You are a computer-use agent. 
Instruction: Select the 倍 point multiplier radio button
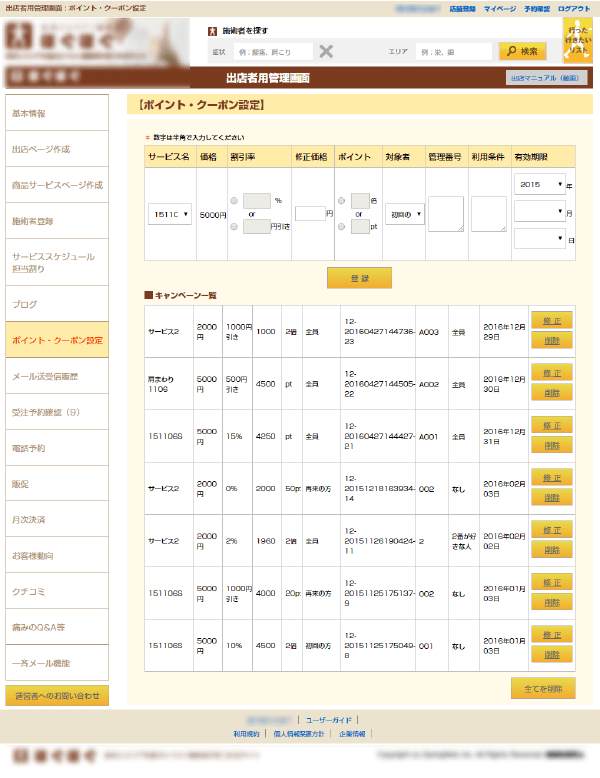point(342,201)
